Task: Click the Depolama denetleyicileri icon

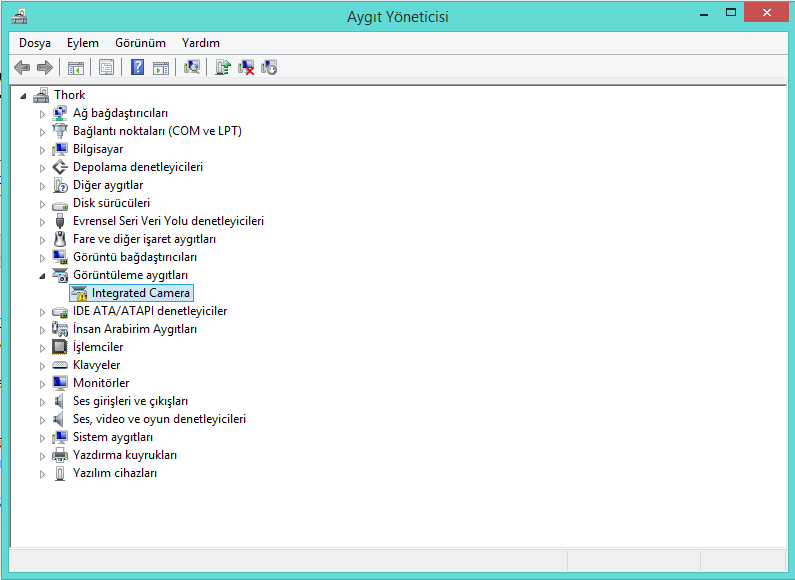Action: tap(60, 167)
